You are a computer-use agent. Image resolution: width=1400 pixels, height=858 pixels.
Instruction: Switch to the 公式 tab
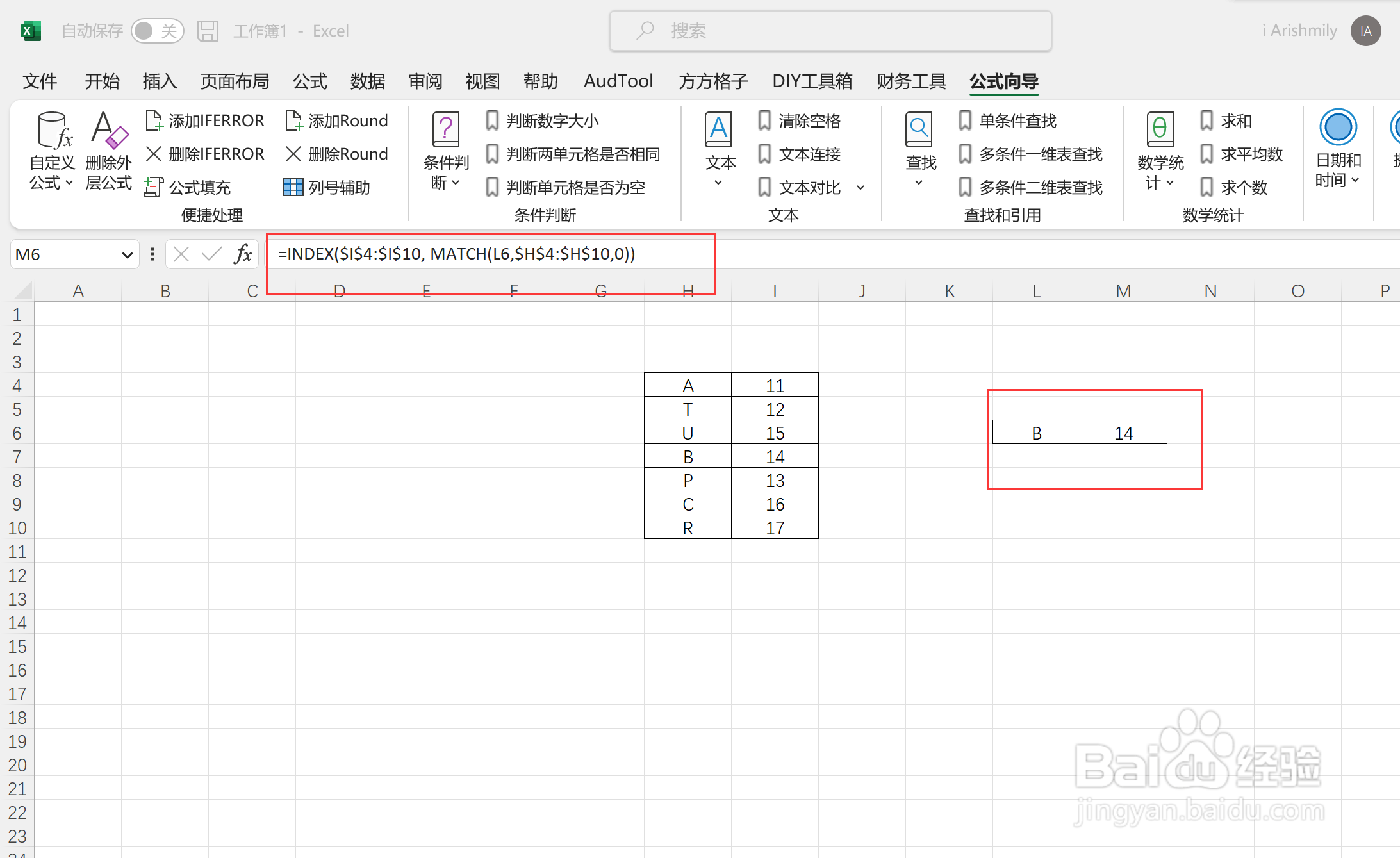pos(310,81)
